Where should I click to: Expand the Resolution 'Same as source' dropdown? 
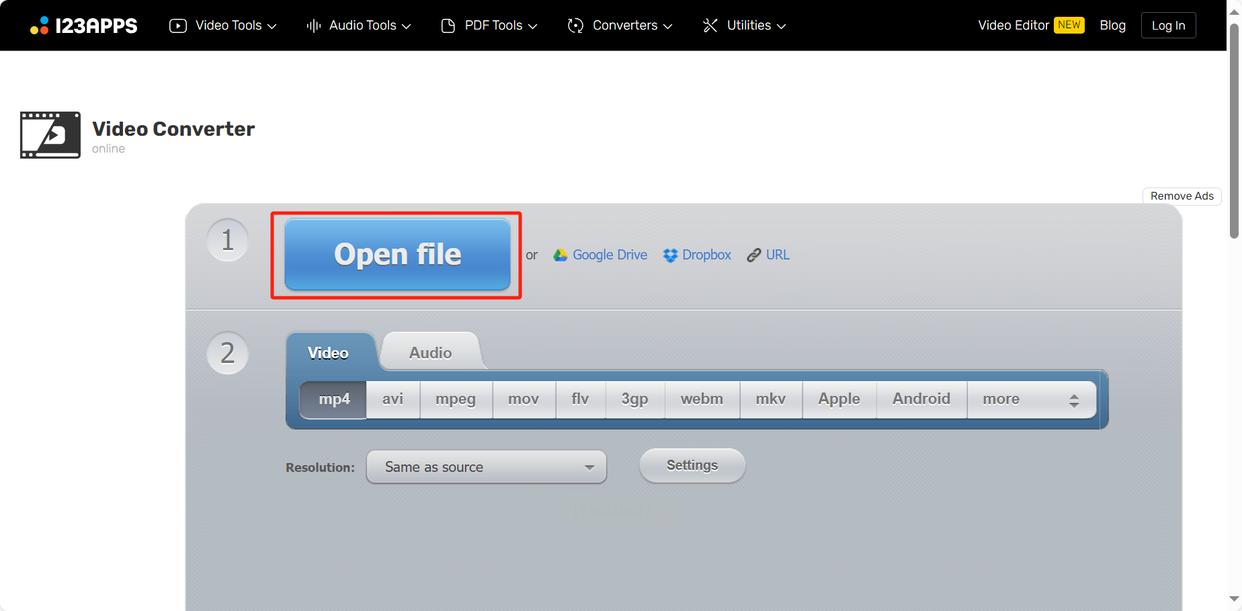coord(486,467)
